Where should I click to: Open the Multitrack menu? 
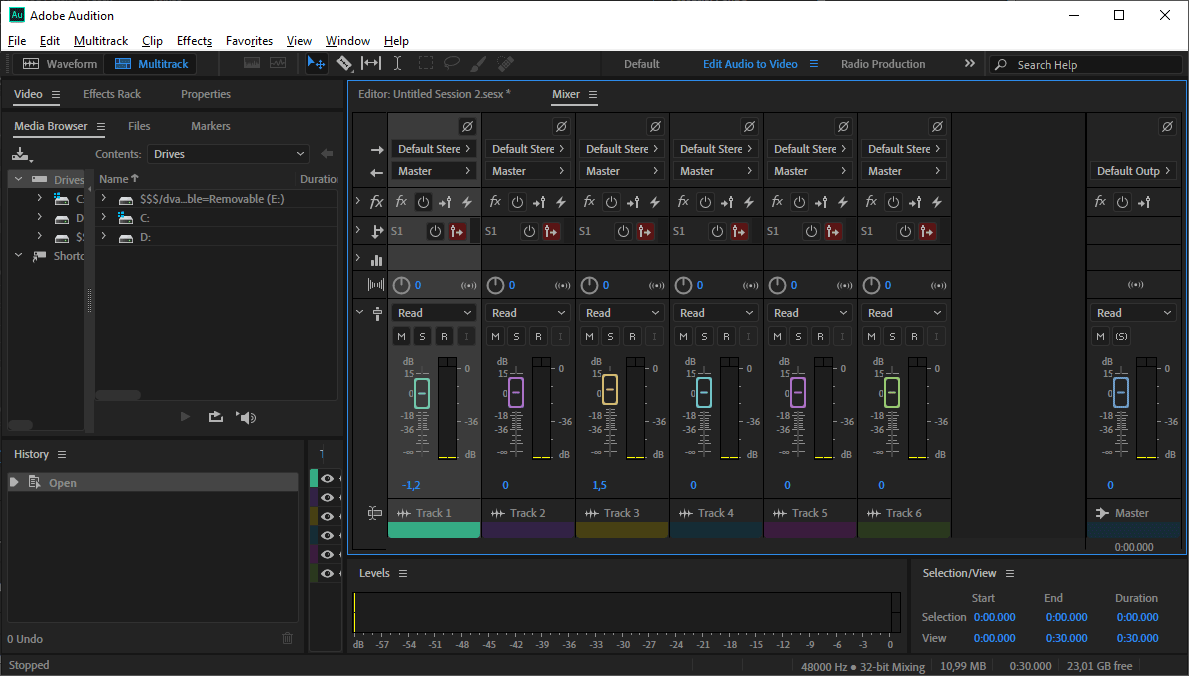pyautogui.click(x=101, y=41)
